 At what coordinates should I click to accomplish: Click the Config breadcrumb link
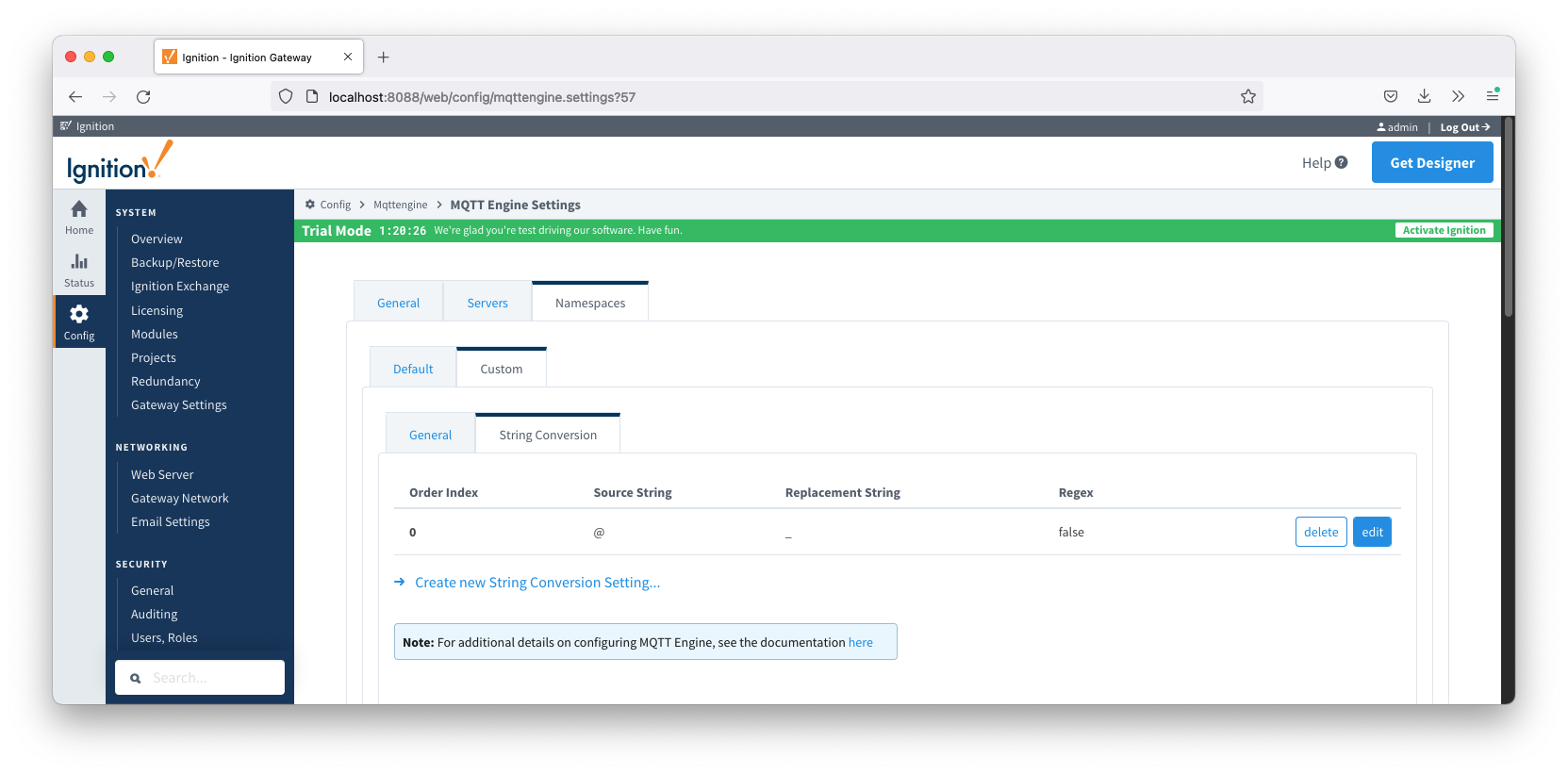coord(335,205)
